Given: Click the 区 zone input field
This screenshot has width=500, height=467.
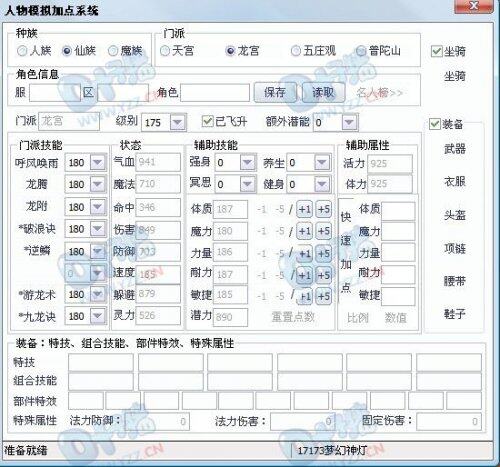Looking at the screenshot, I should coord(123,93).
